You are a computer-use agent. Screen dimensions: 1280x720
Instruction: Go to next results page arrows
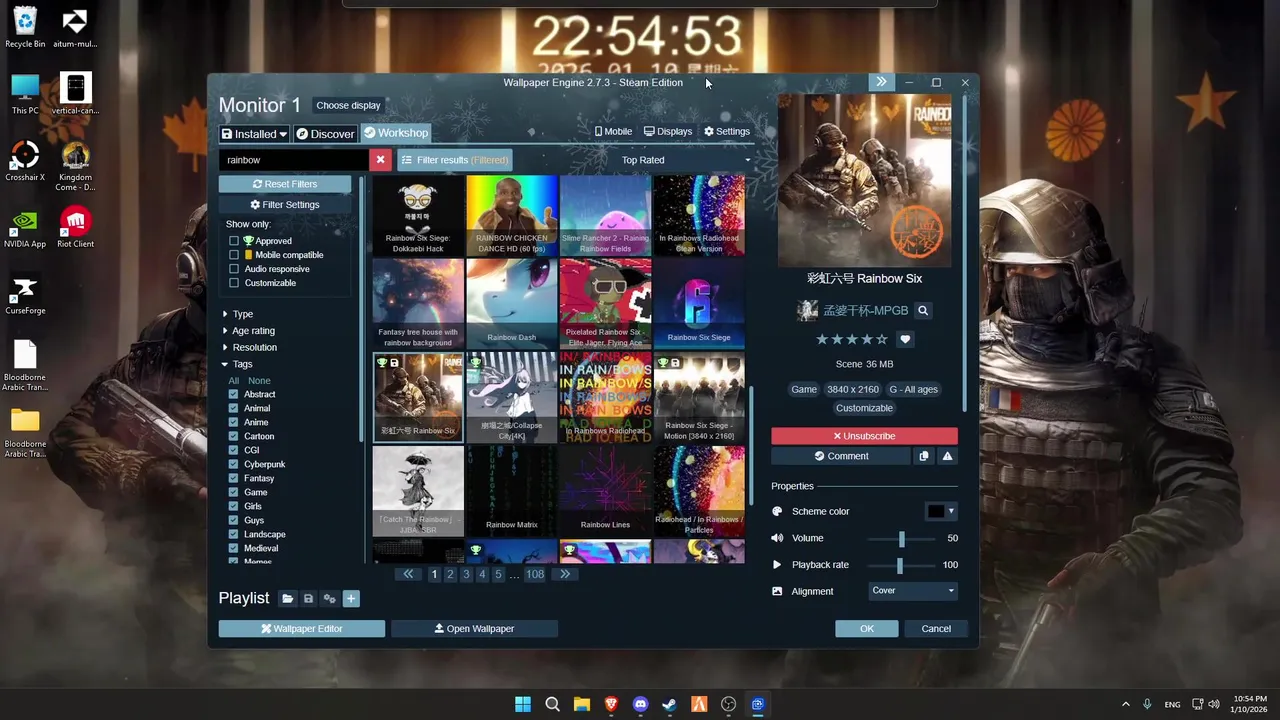(565, 574)
